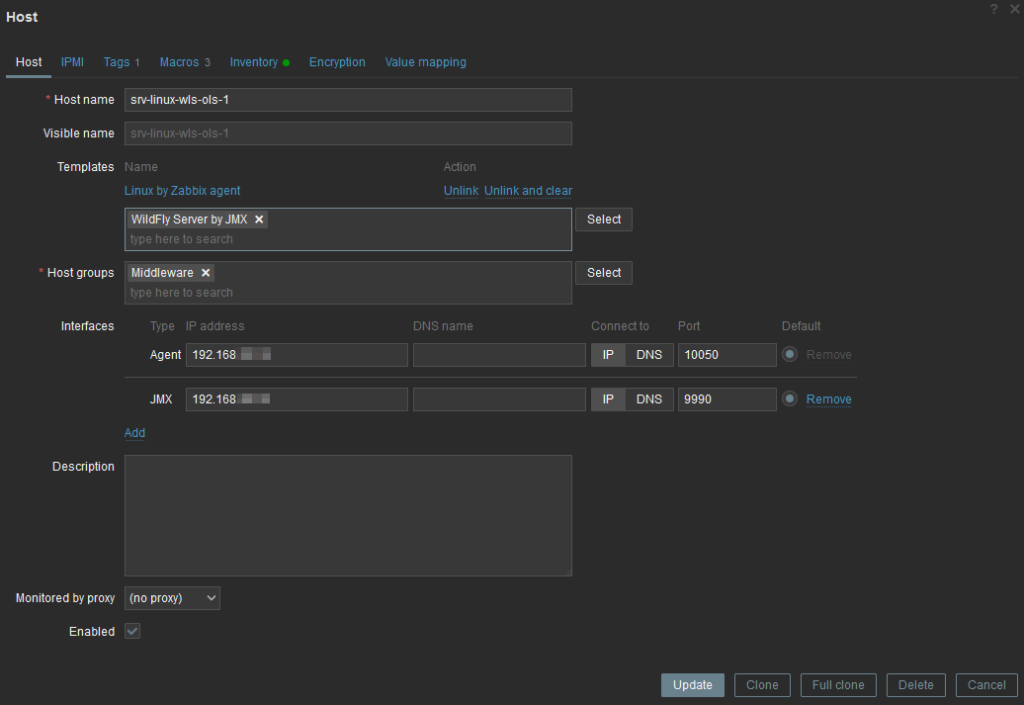Screen dimensions: 1024x705
Task: Click the Full clone button
Action: [x=838, y=685]
